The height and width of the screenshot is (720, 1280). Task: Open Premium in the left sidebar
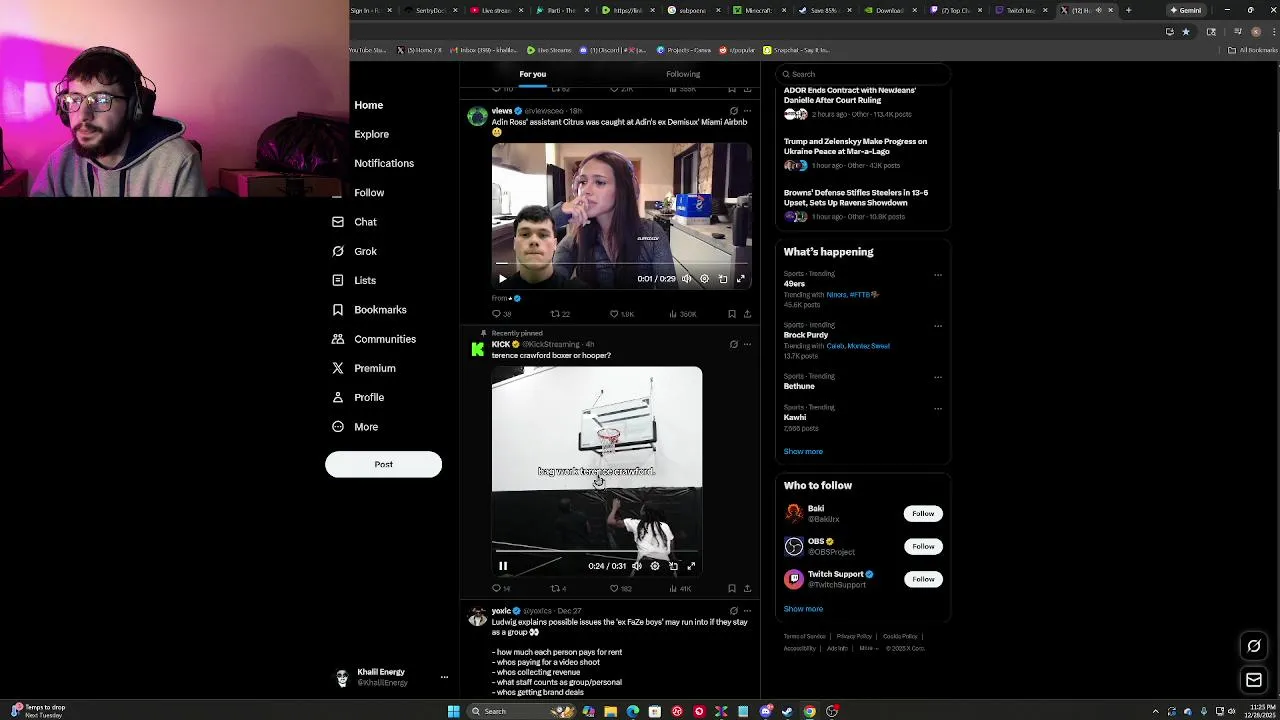tap(364, 368)
